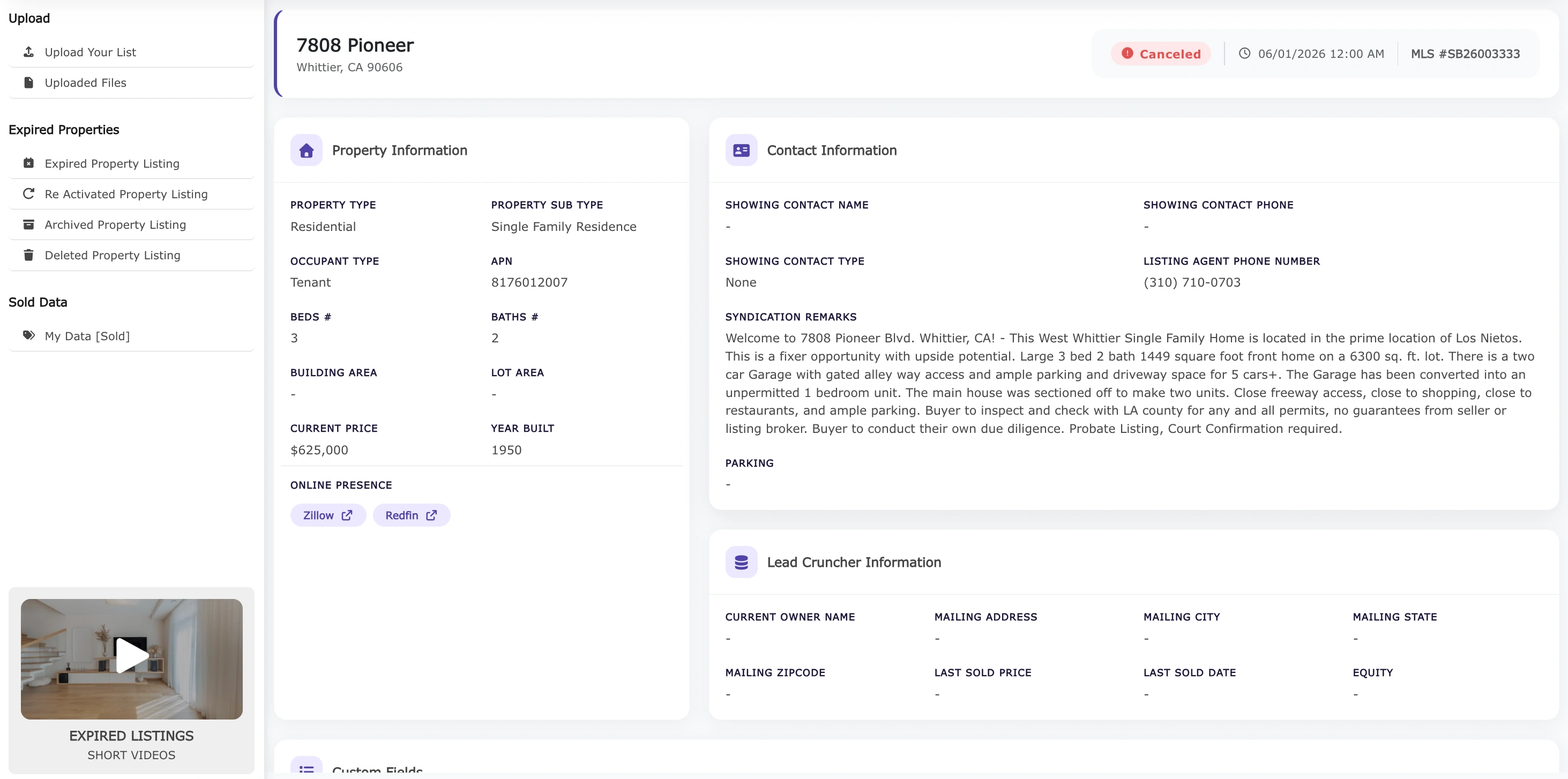Image resolution: width=1568 pixels, height=779 pixels.
Task: Select the Re Activated Property Listing refresh icon
Action: pos(28,193)
